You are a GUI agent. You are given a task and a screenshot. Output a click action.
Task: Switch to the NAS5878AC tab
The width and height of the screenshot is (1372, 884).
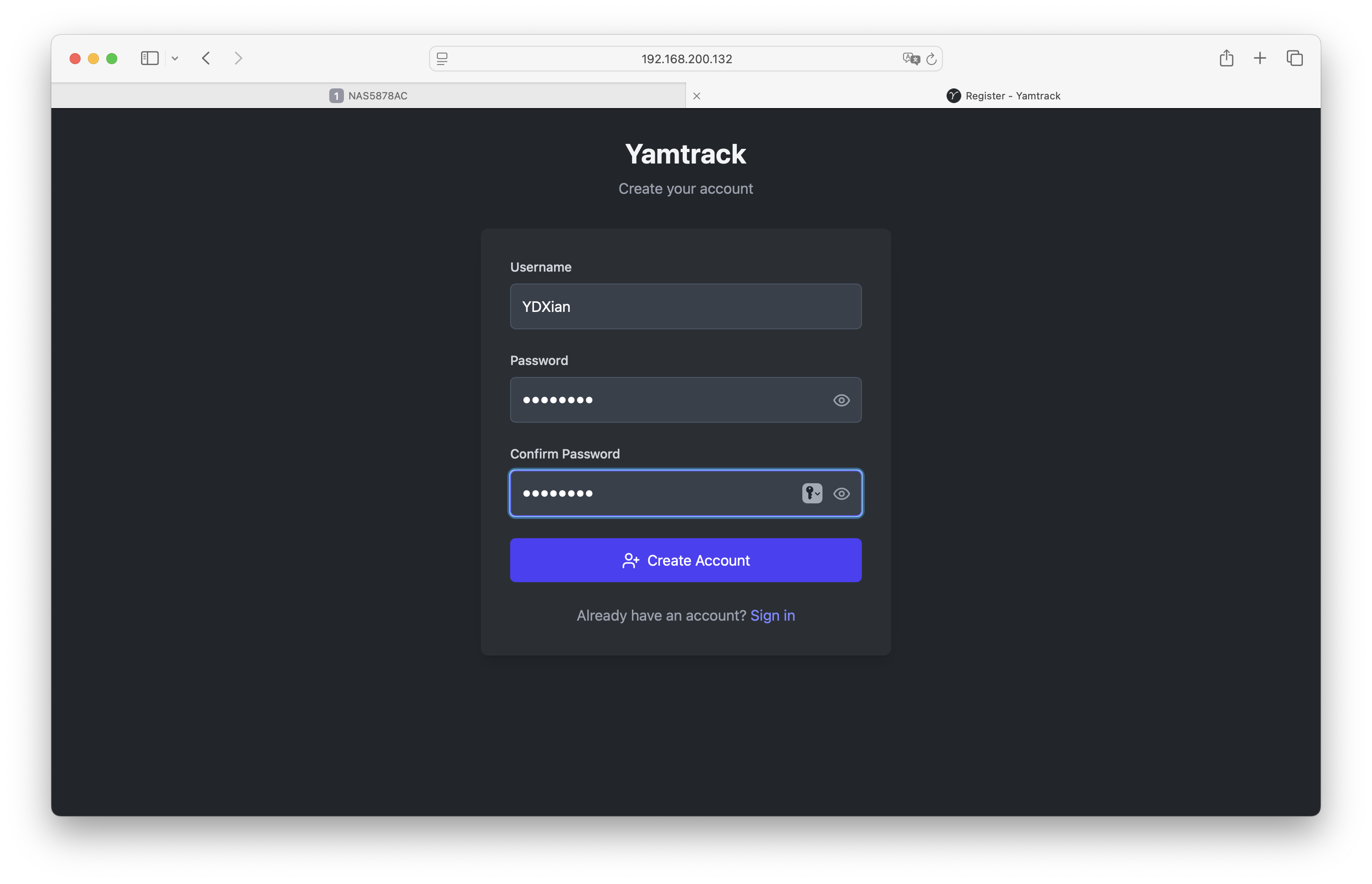(x=368, y=96)
